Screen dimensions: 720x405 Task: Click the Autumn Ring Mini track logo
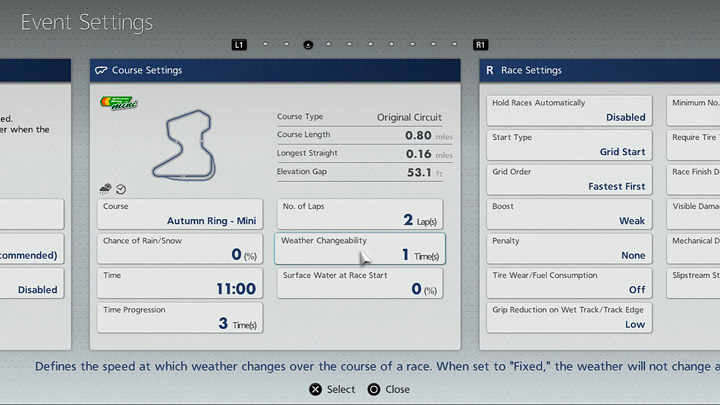tap(118, 104)
